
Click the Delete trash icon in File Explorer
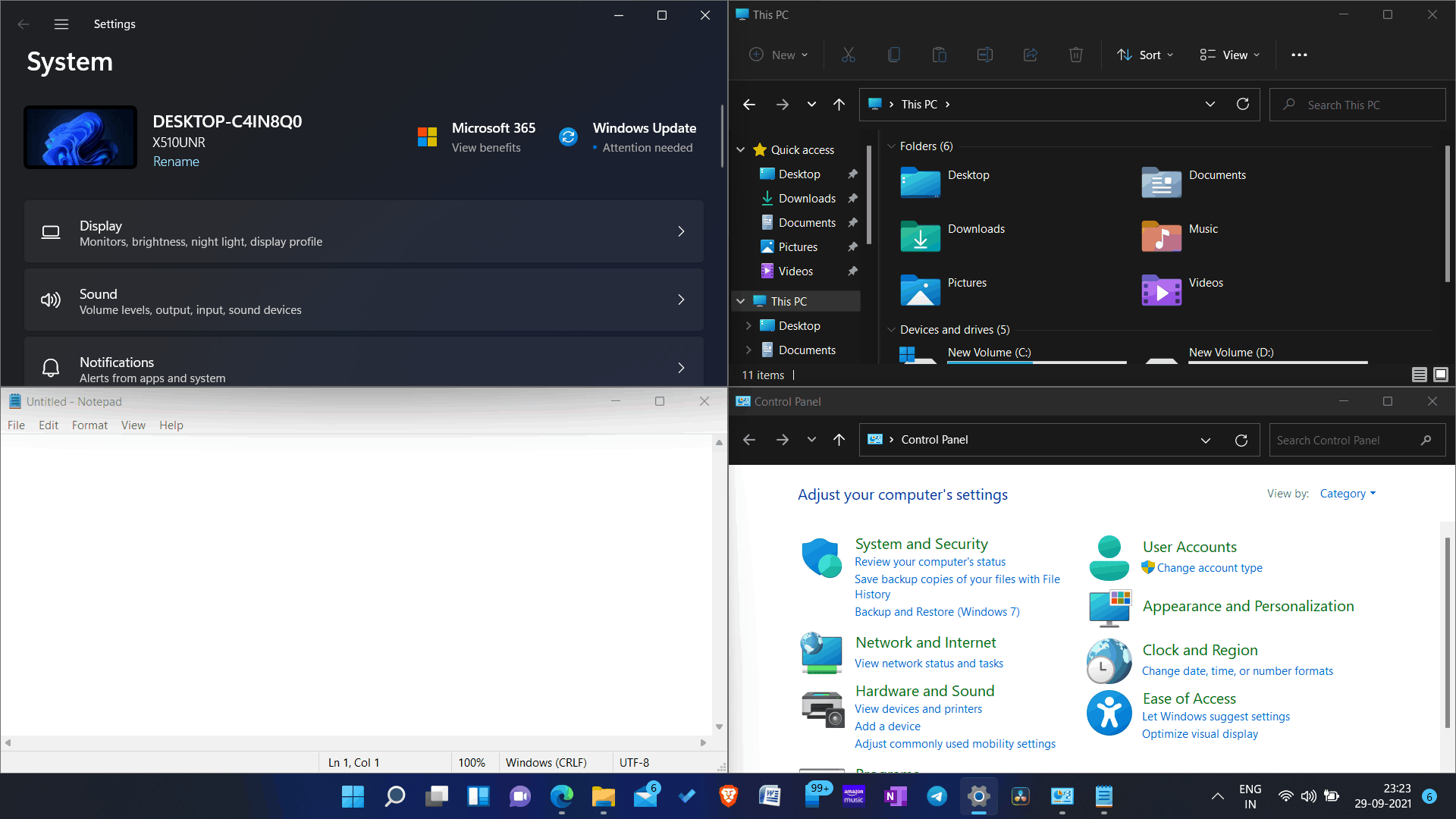1075,55
